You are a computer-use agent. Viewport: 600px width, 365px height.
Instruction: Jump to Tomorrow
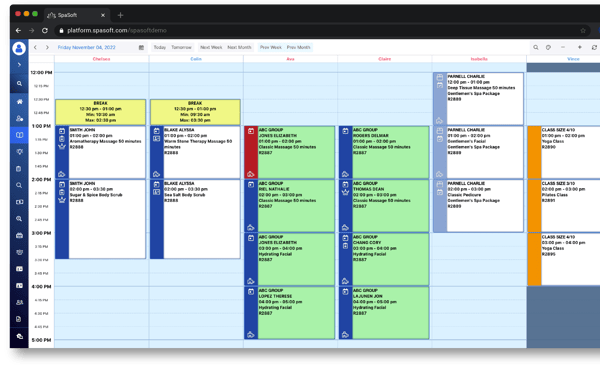[x=181, y=47]
